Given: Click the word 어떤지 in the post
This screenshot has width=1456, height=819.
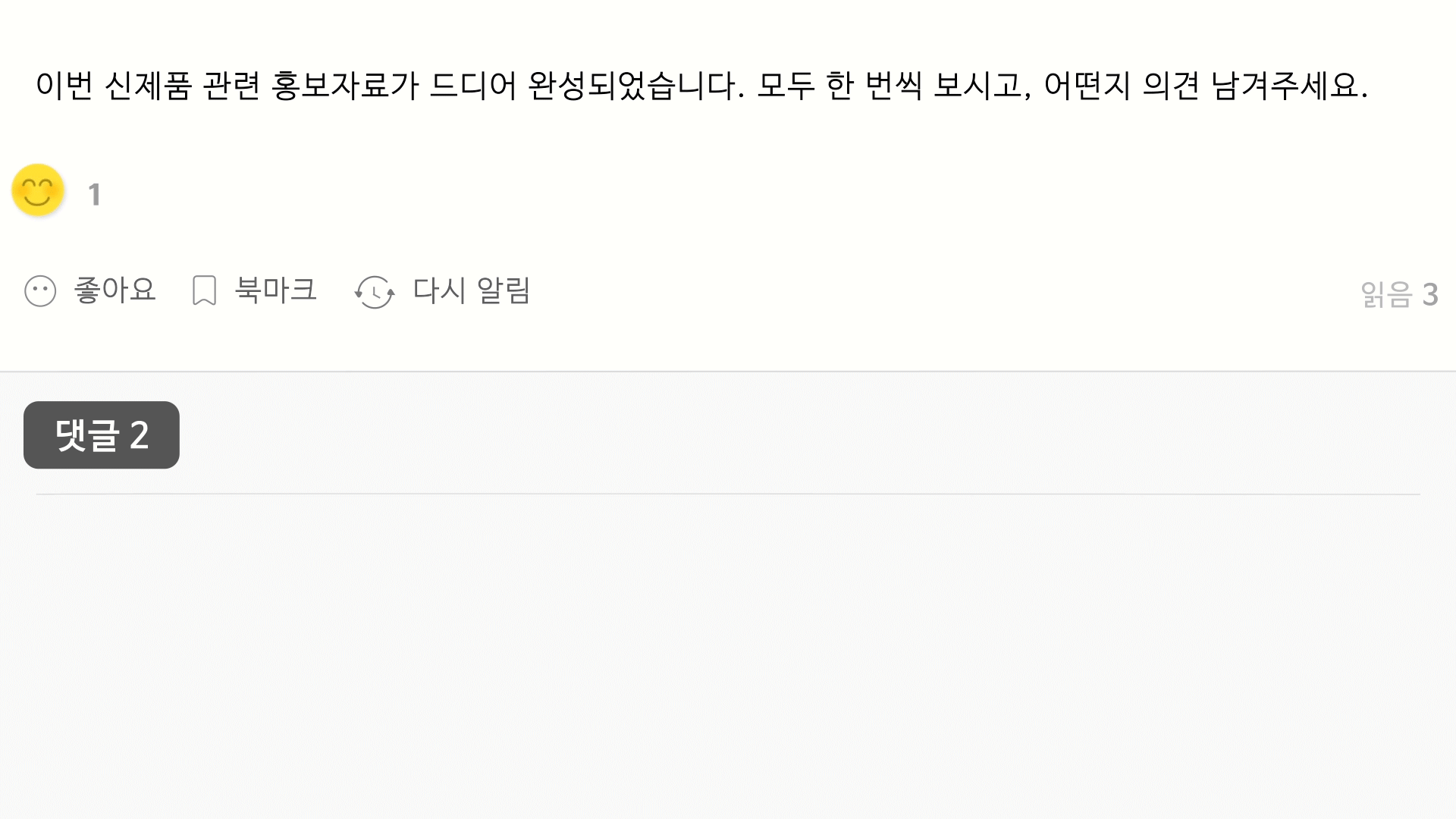Looking at the screenshot, I should 1087,86.
